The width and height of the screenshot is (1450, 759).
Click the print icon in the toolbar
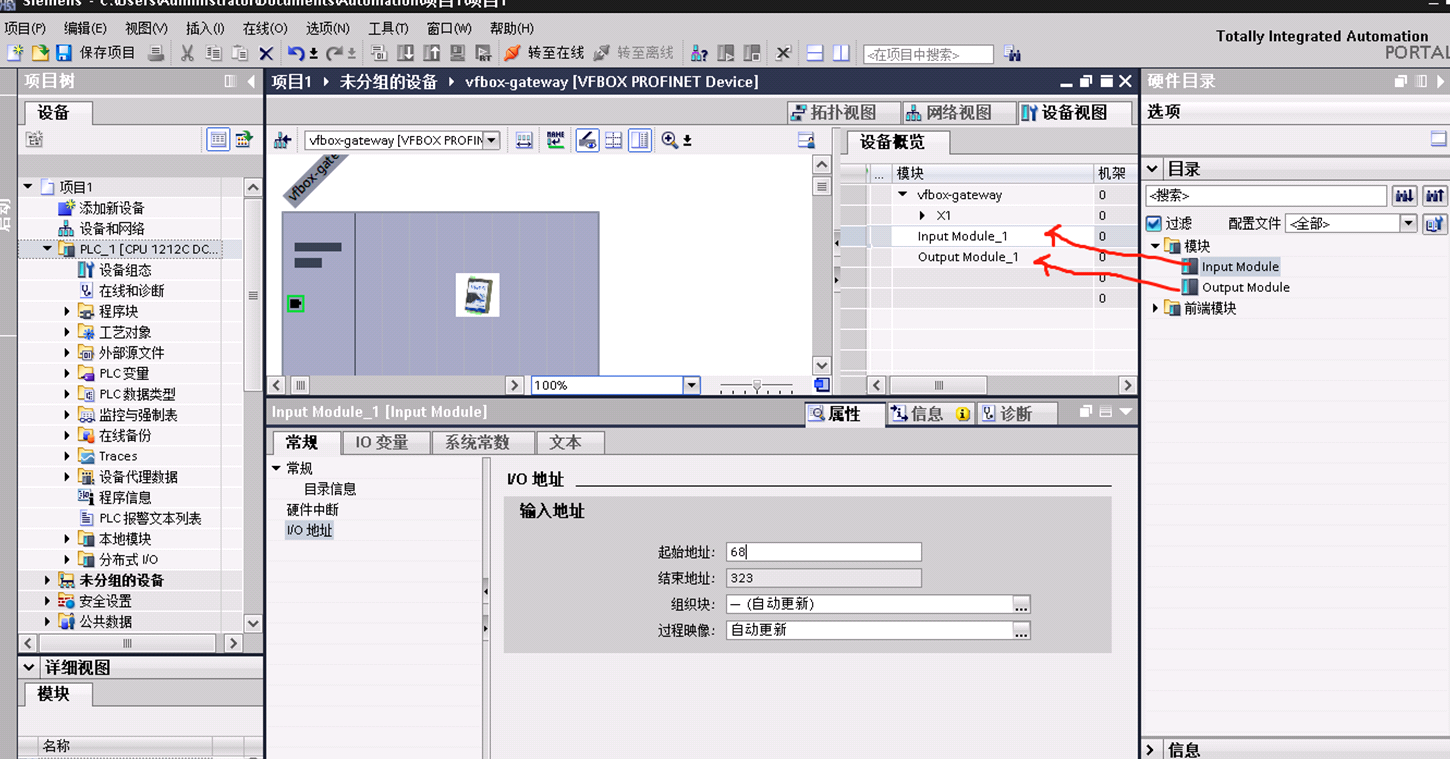coord(156,53)
